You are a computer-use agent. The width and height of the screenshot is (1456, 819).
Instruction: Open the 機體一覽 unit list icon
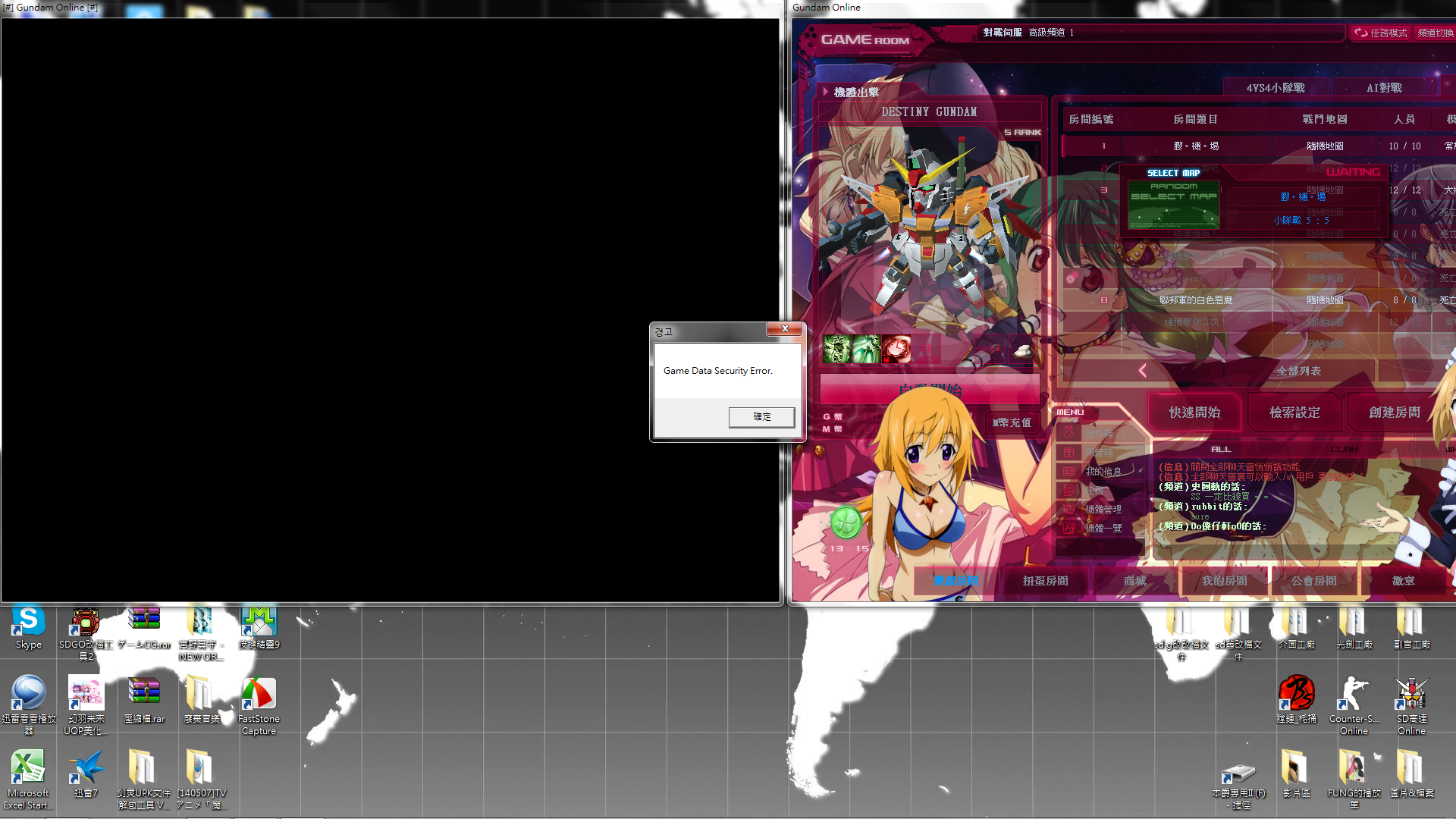click(1068, 528)
